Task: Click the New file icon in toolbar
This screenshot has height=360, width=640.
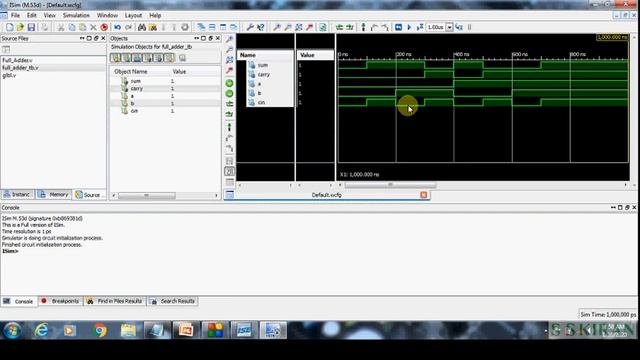Action: [x=9, y=27]
